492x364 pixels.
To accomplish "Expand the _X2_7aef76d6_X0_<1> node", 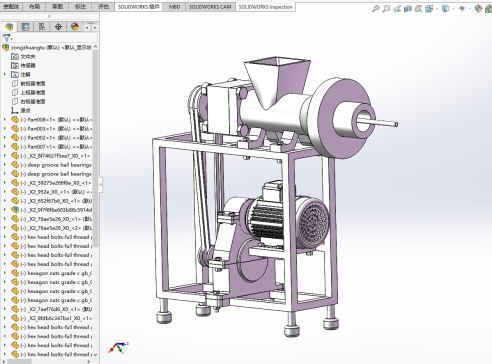I will (x=5, y=309).
